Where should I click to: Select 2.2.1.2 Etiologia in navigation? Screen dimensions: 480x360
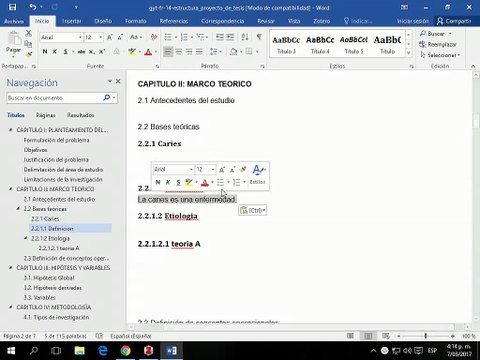[50, 238]
